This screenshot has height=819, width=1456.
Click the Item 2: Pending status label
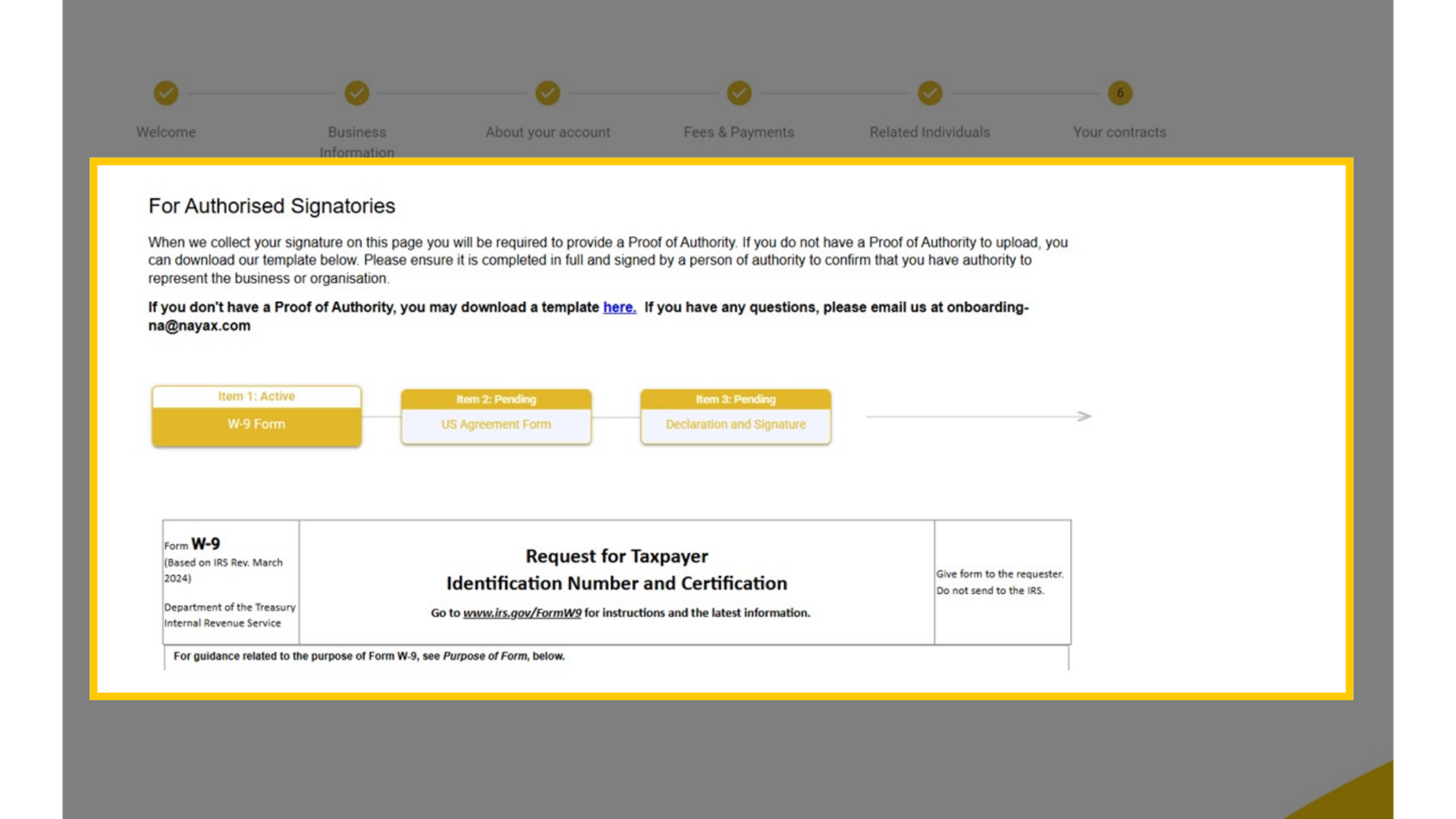tap(496, 400)
